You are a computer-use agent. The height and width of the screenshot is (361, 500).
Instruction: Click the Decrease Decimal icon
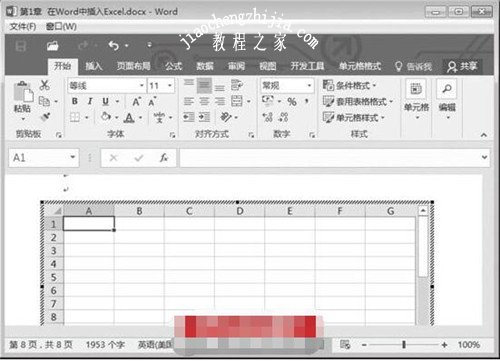tap(284, 117)
